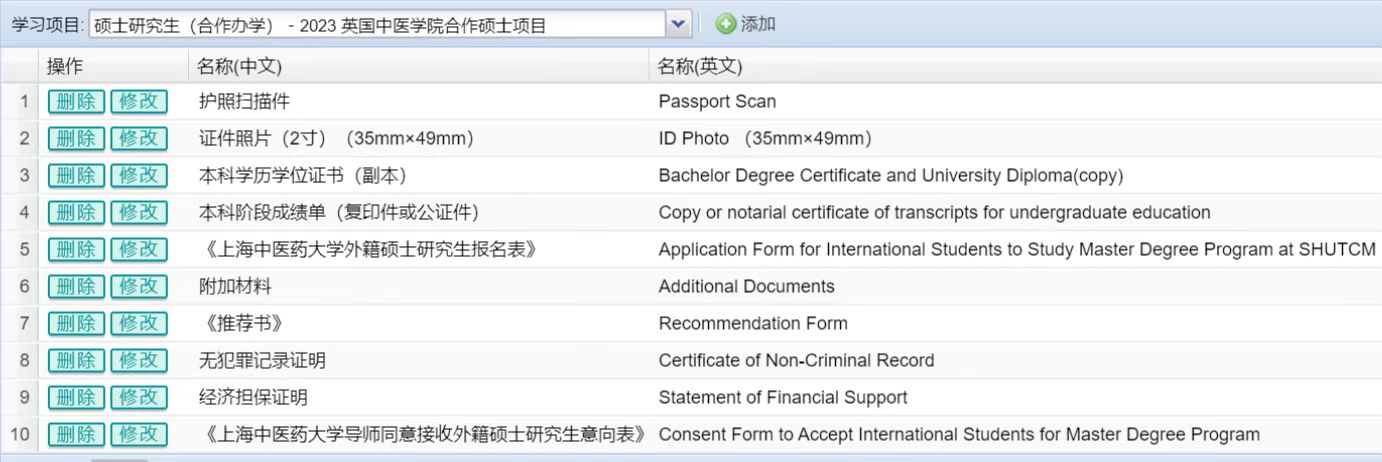1382x462 pixels.
Task: Select the 本科学历学位证书（副本） cell
Action: 418,175
